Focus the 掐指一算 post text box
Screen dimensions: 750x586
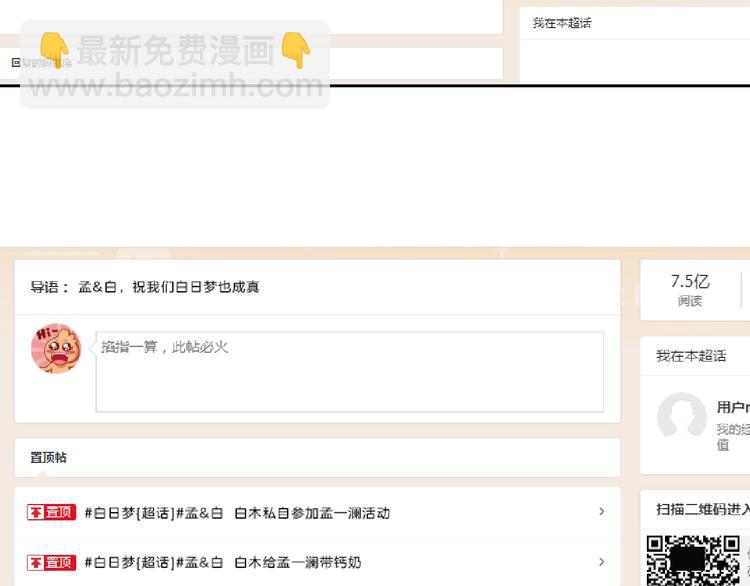349,372
